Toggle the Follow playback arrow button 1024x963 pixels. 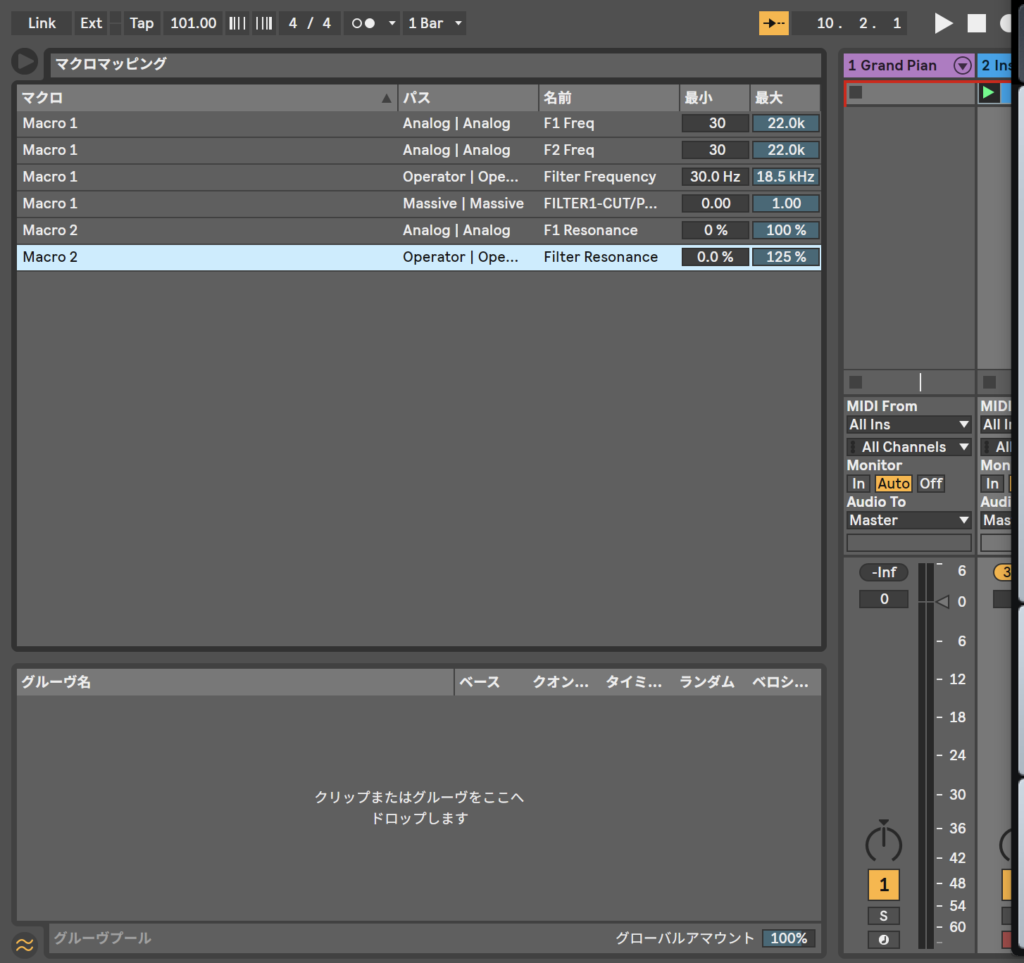[773, 23]
